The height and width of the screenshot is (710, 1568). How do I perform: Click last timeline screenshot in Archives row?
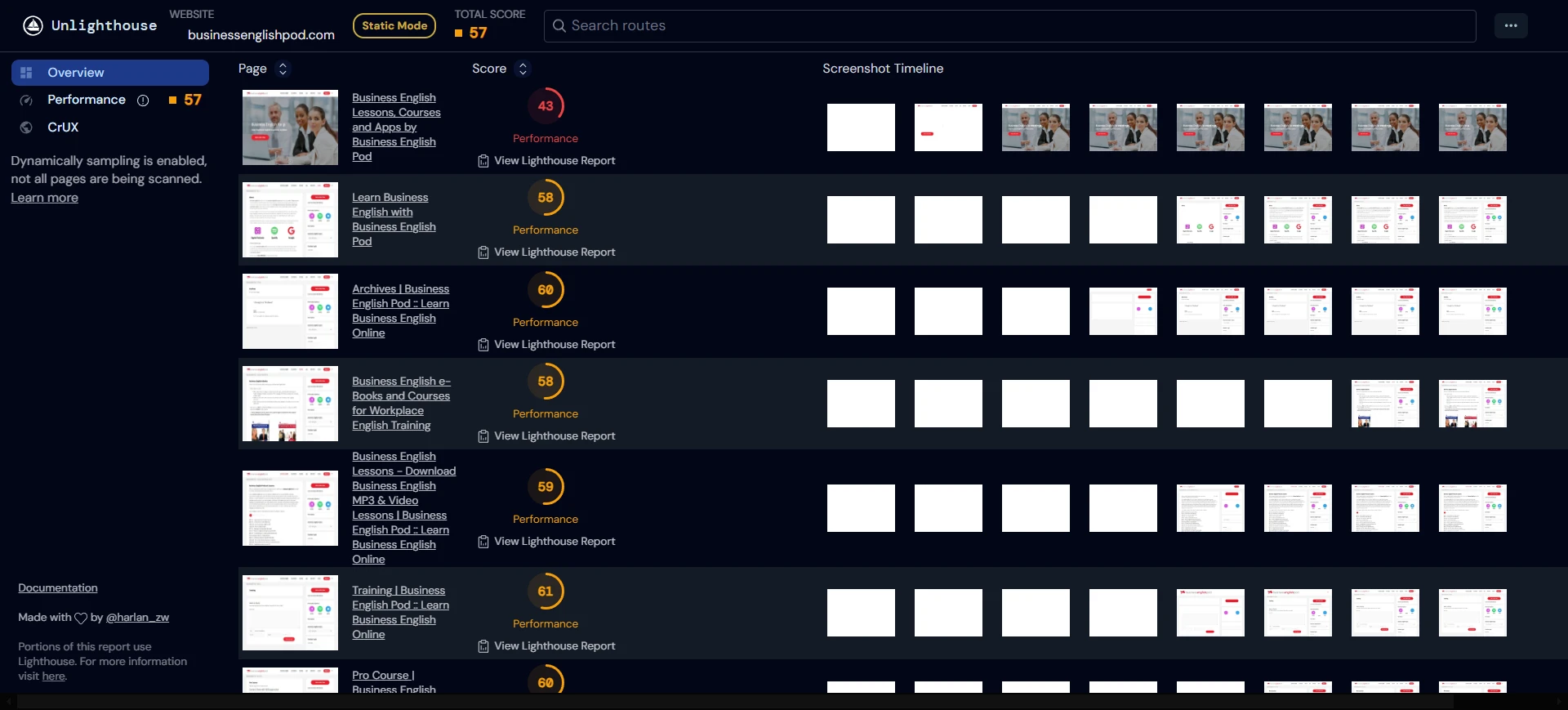point(1472,311)
